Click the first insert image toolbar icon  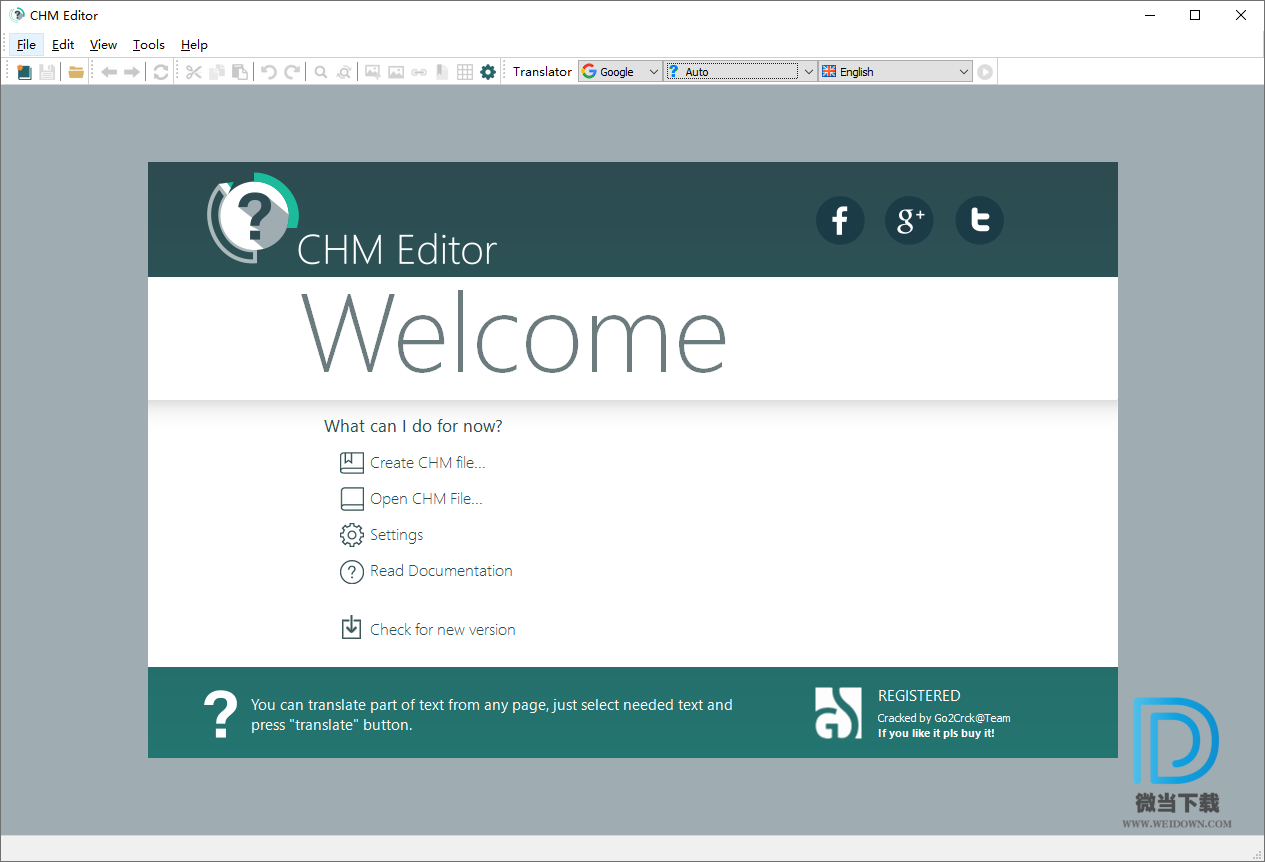pos(373,72)
